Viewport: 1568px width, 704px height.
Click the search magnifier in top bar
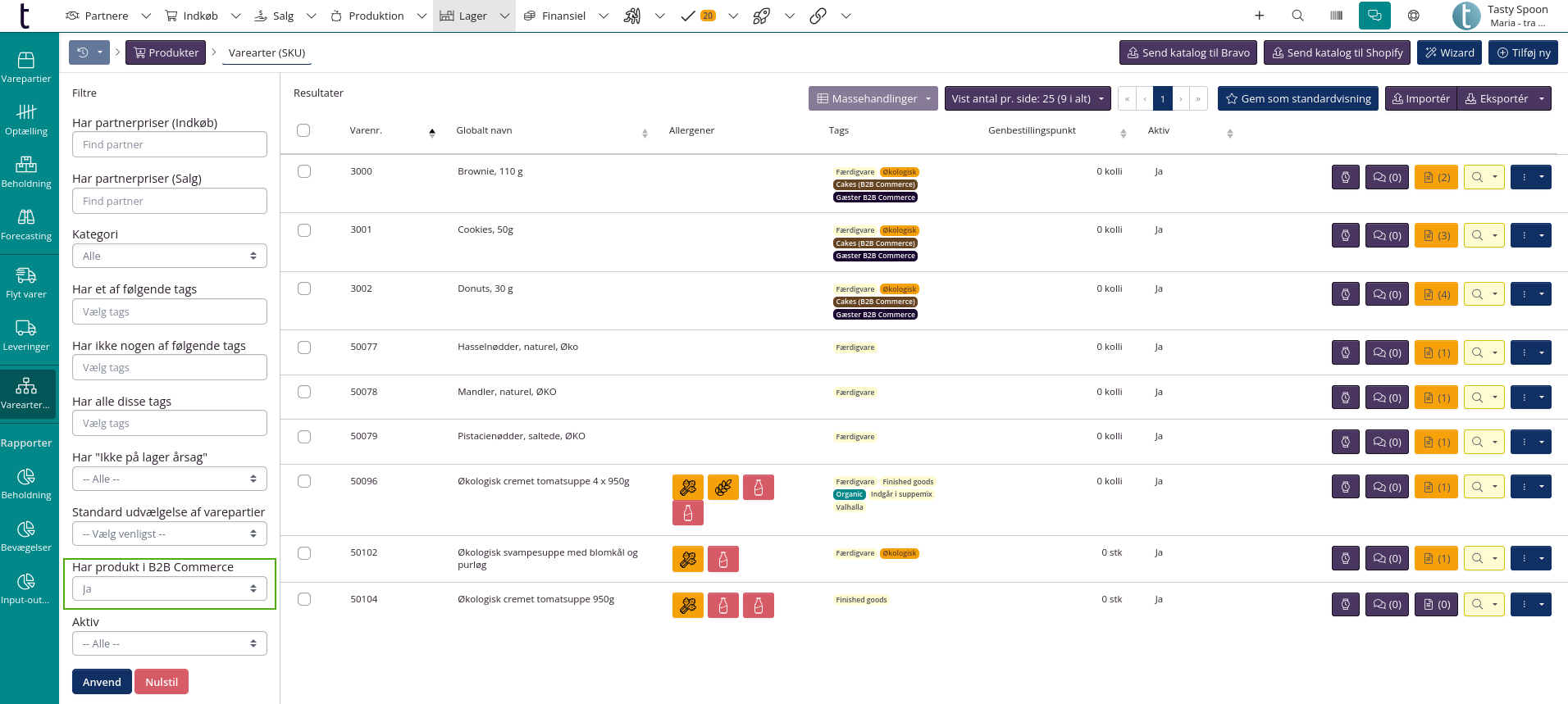pos(1297,16)
